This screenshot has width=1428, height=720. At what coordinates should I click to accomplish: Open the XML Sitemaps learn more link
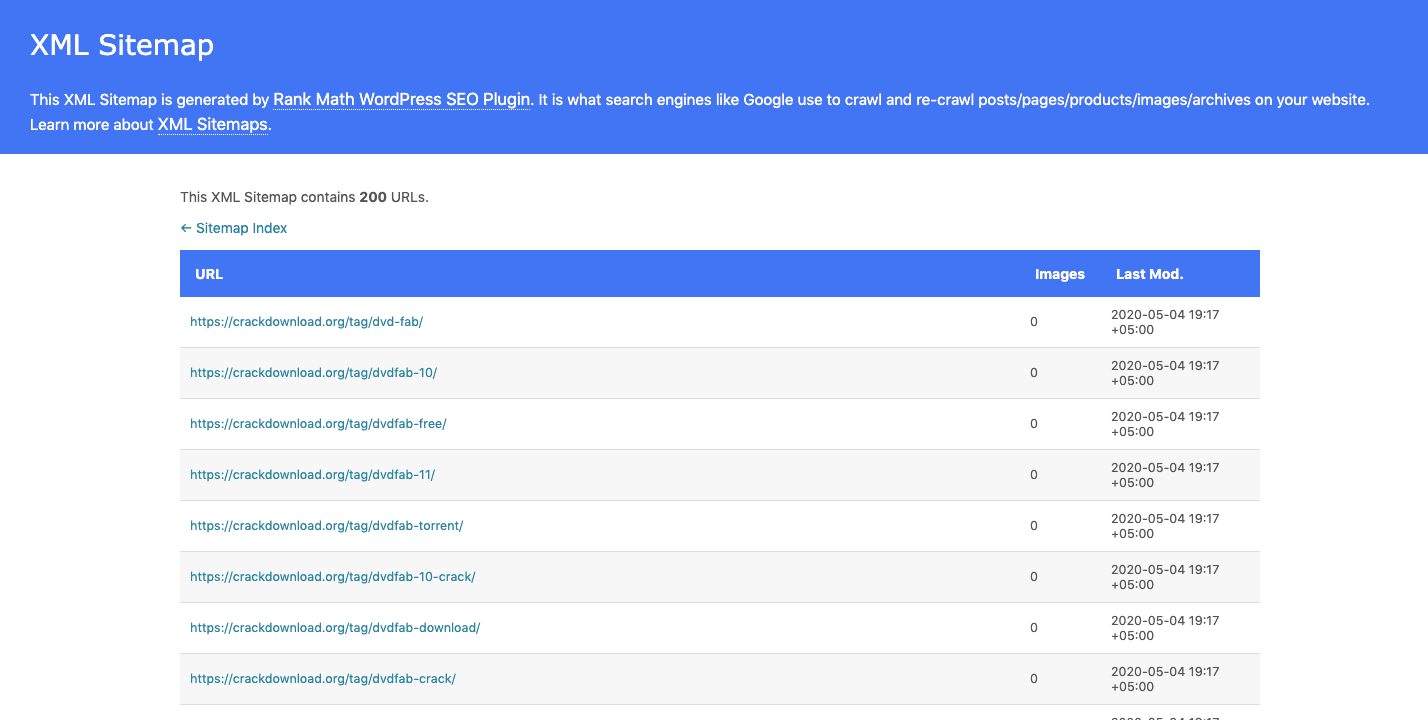(213, 125)
